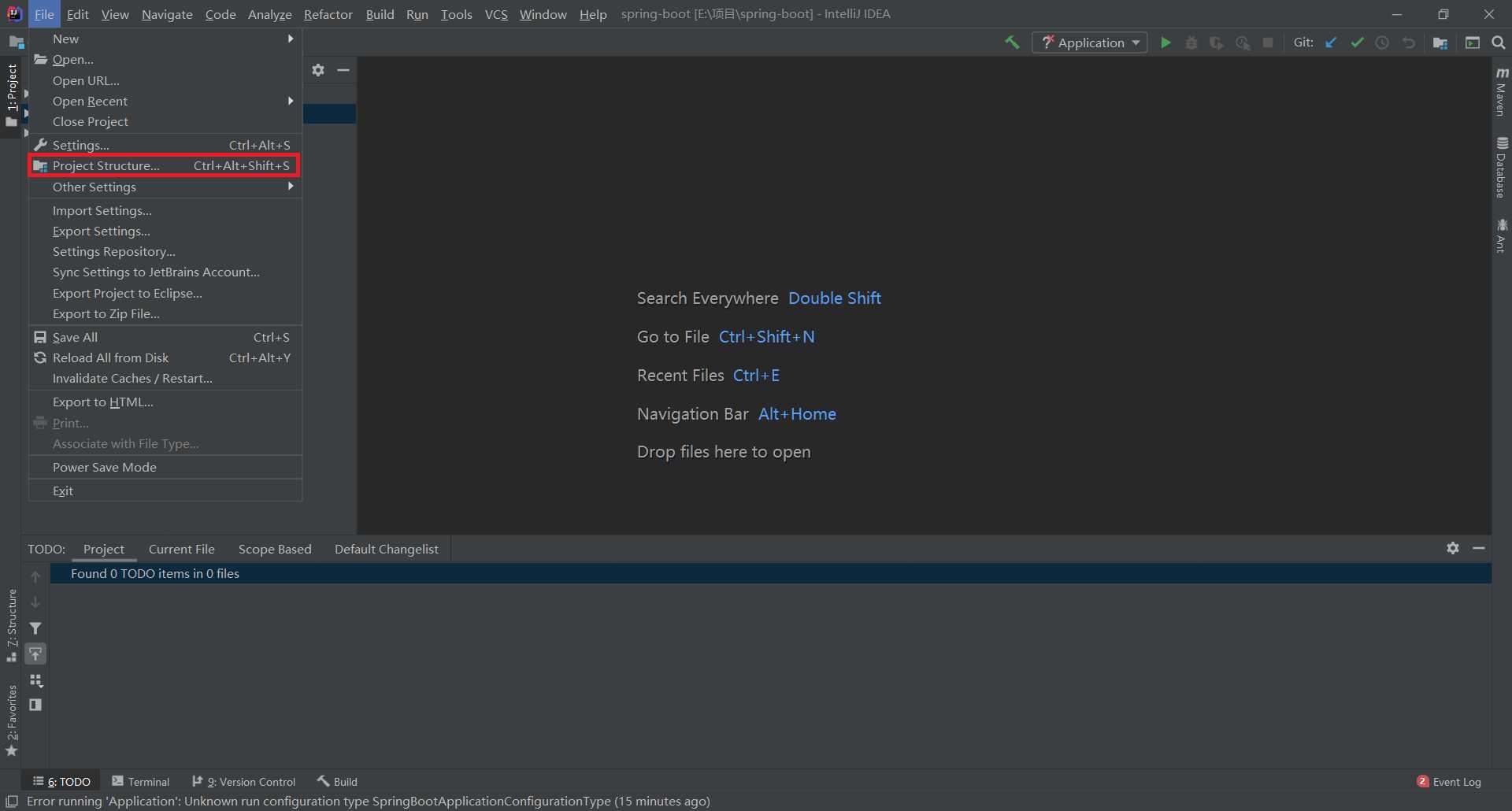Open the Ant side tool window
This screenshot has height=811, width=1512.
point(1502,235)
